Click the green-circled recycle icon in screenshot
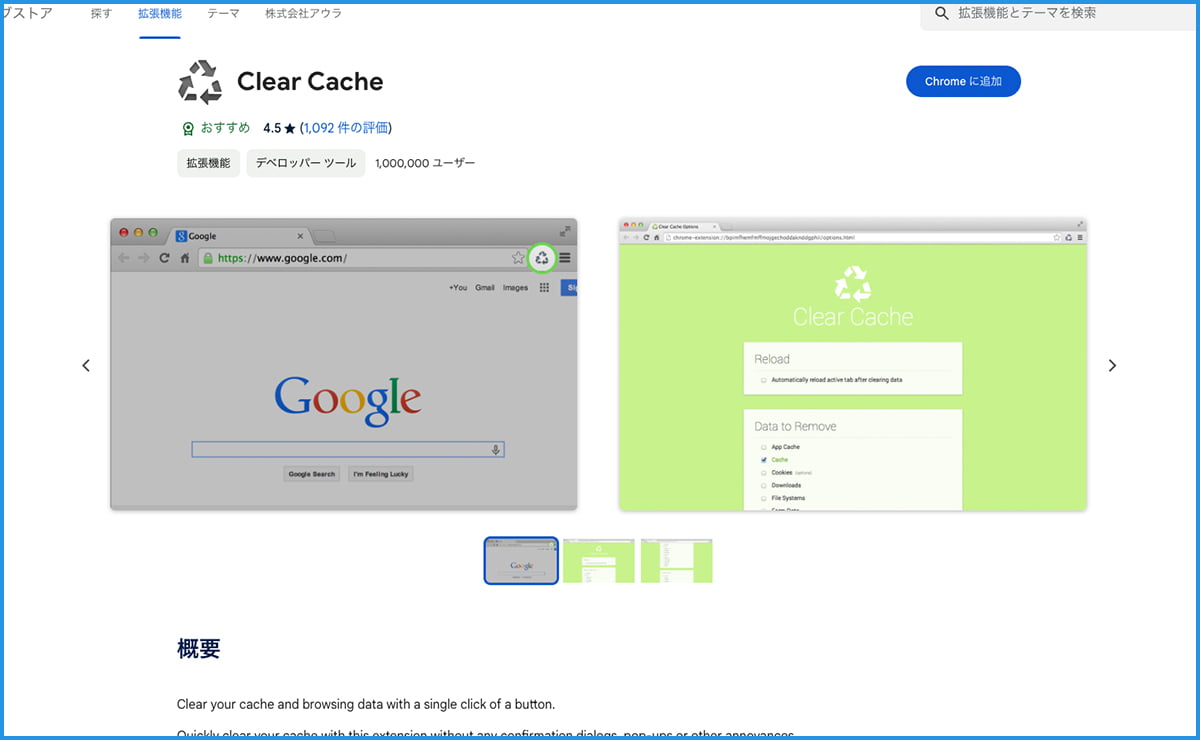 coord(541,258)
